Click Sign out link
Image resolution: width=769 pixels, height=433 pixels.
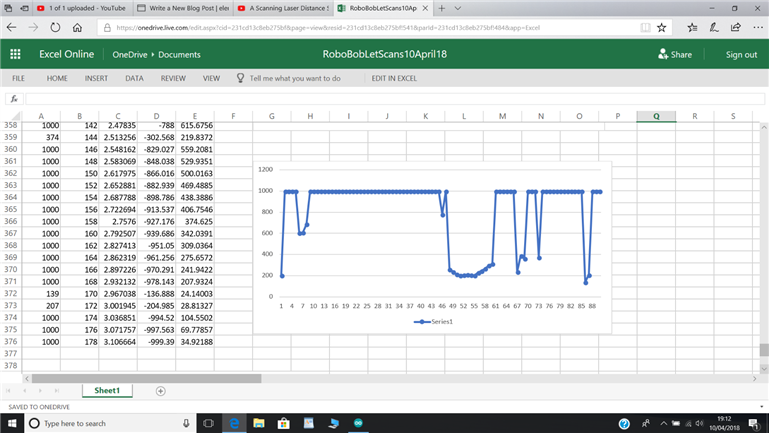coord(741,54)
